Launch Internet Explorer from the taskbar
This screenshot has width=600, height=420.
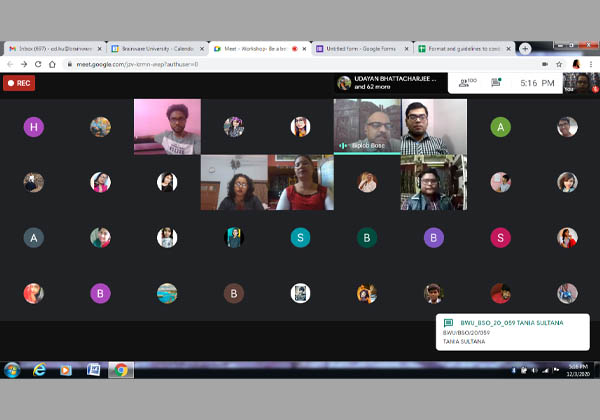click(x=40, y=370)
